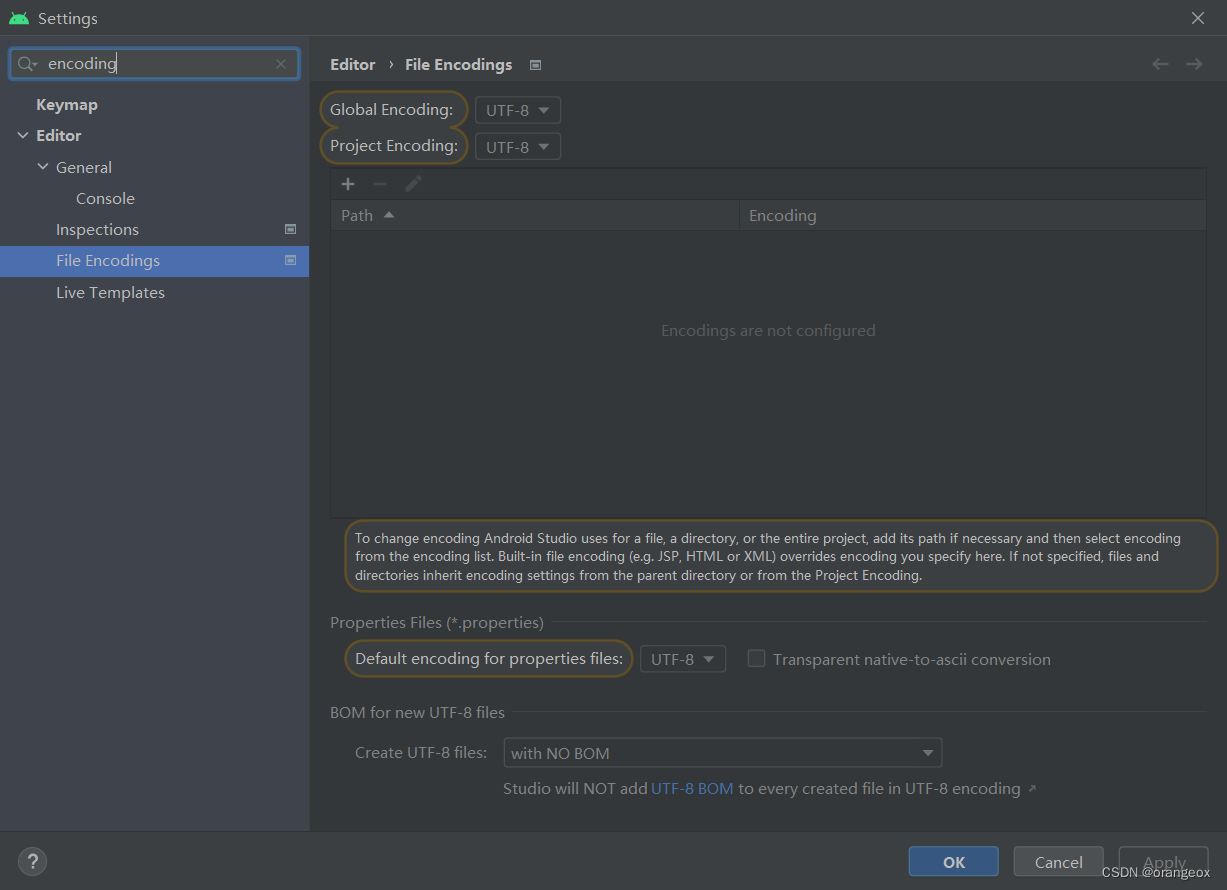Open the Project Encoding dropdown
1227x890 pixels.
point(518,147)
